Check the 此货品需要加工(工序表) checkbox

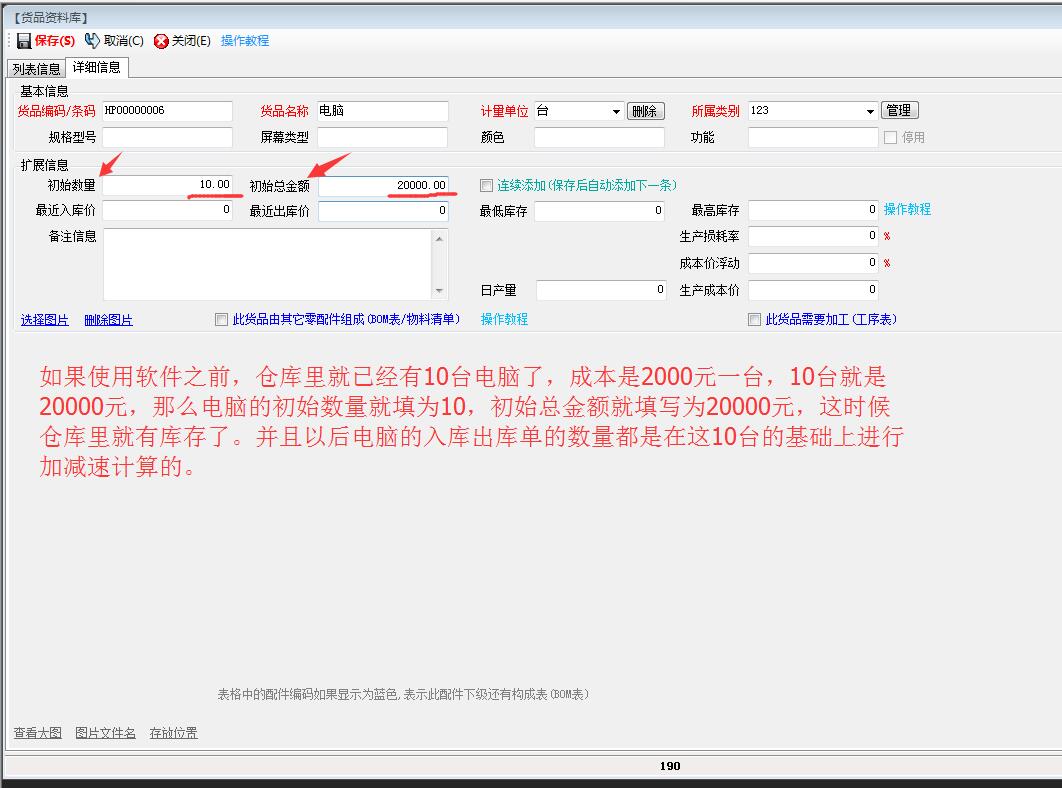(756, 319)
